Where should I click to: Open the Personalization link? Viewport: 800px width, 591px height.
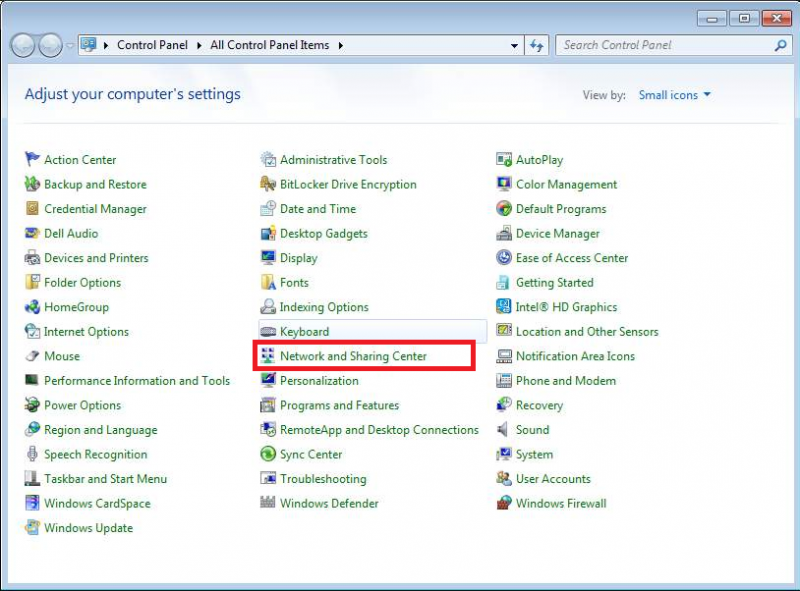(x=319, y=381)
